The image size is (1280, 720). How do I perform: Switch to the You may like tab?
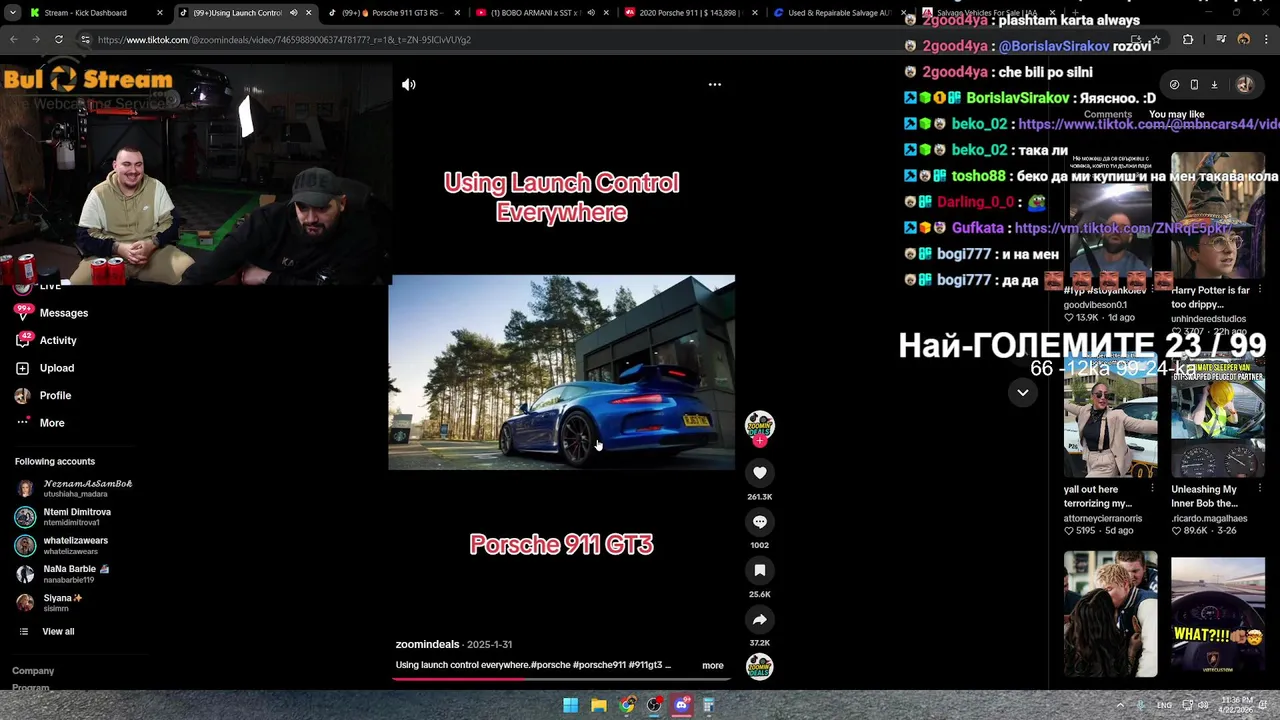pos(1177,114)
